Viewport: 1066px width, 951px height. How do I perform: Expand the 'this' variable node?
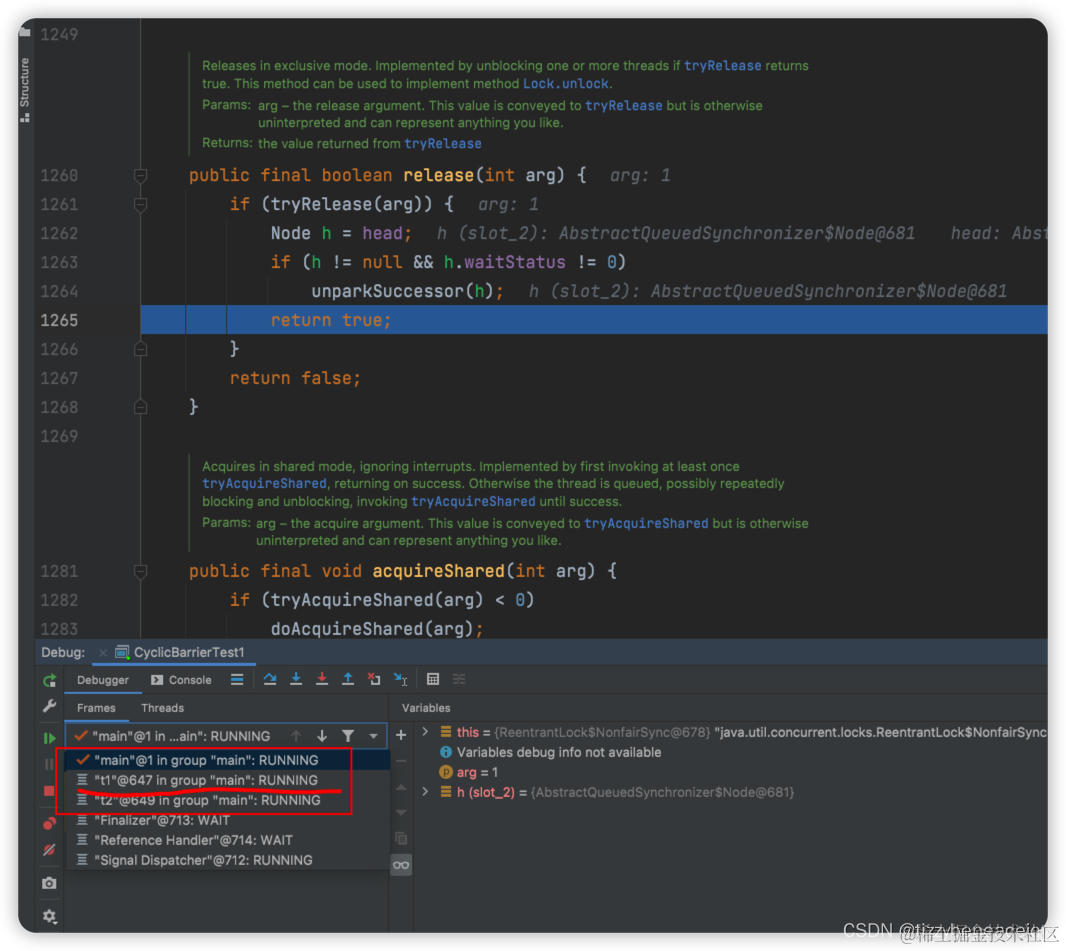pyautogui.click(x=426, y=732)
